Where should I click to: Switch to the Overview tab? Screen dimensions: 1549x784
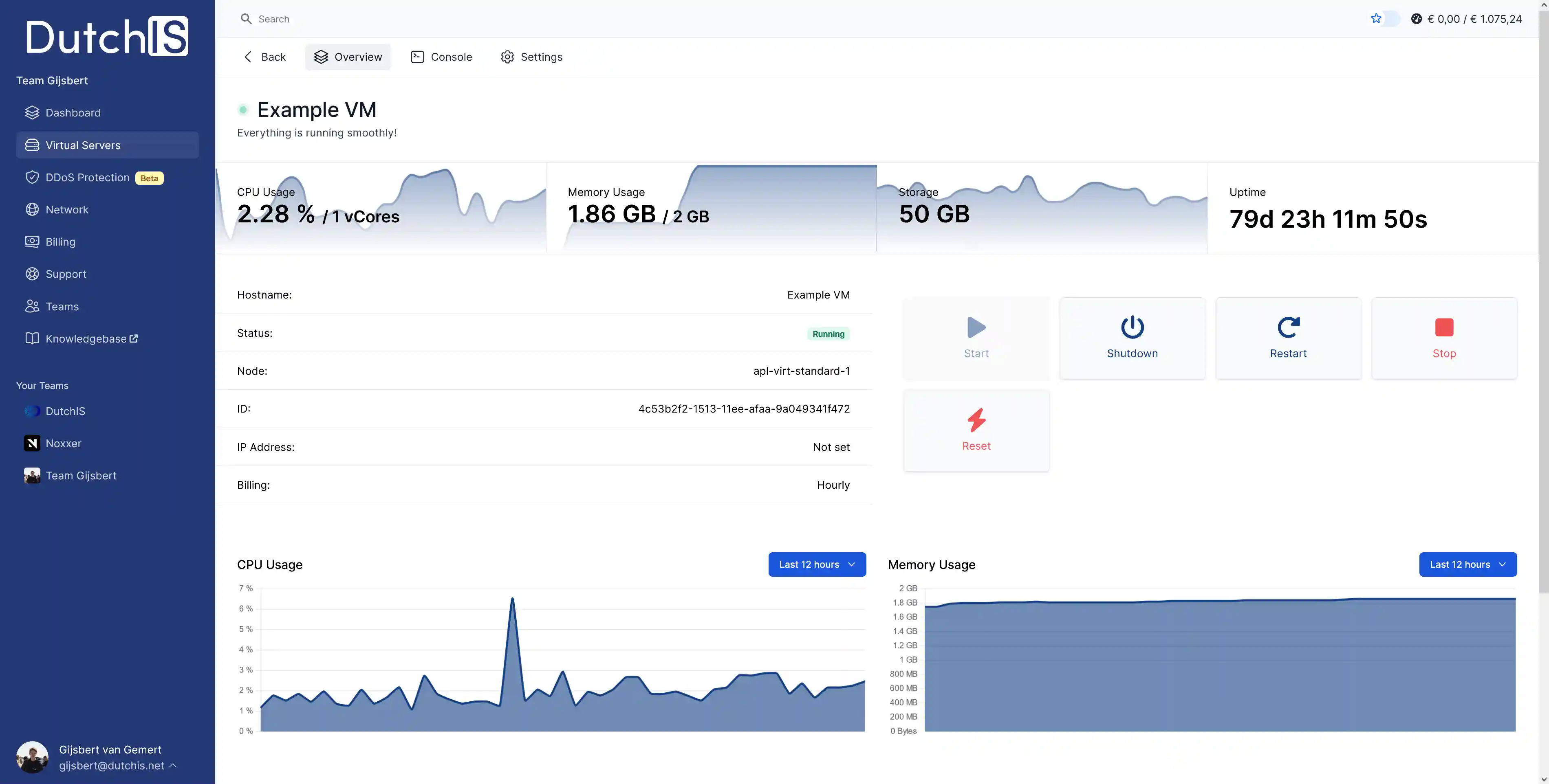[x=348, y=57]
